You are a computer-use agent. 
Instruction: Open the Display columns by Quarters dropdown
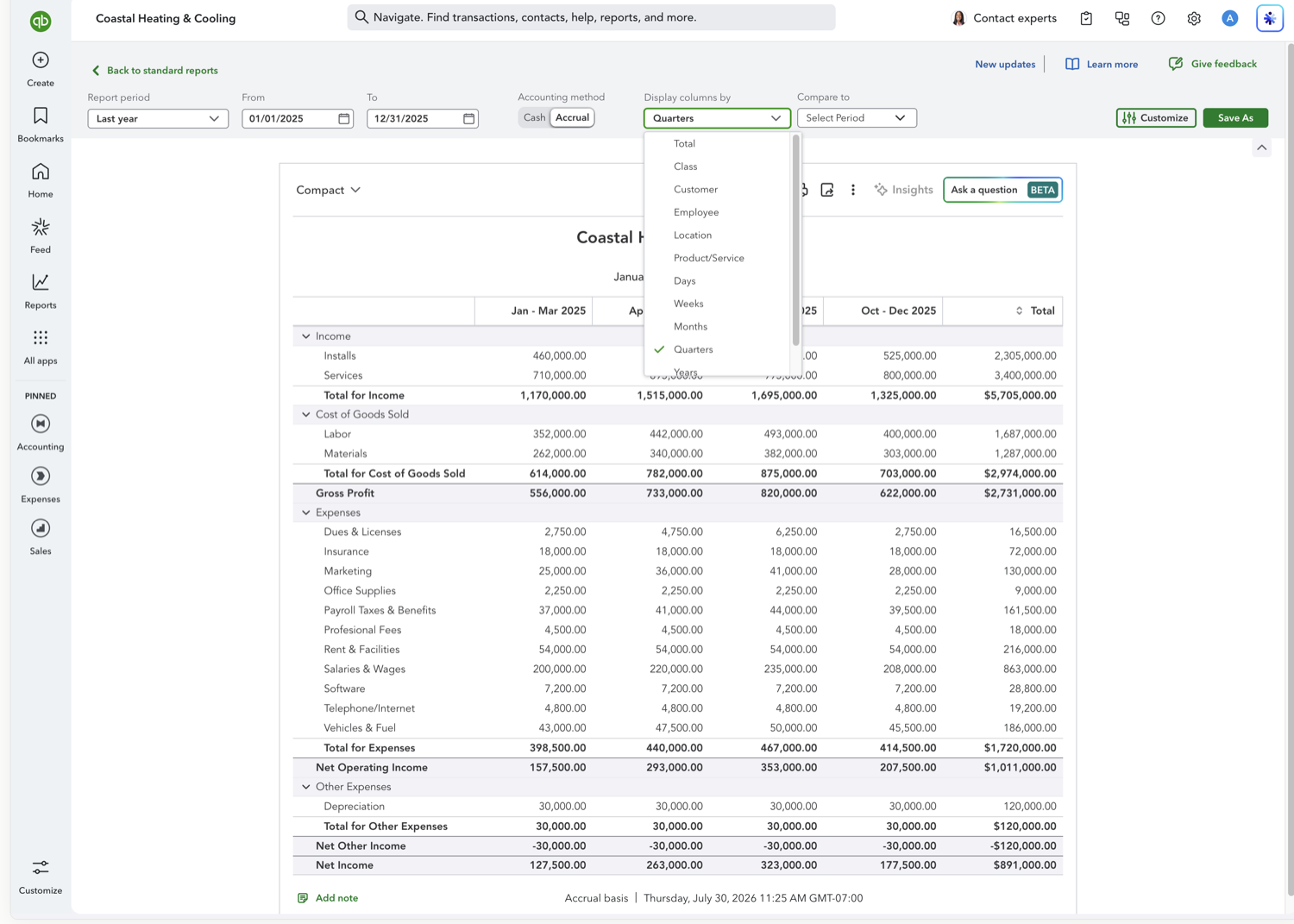[717, 118]
